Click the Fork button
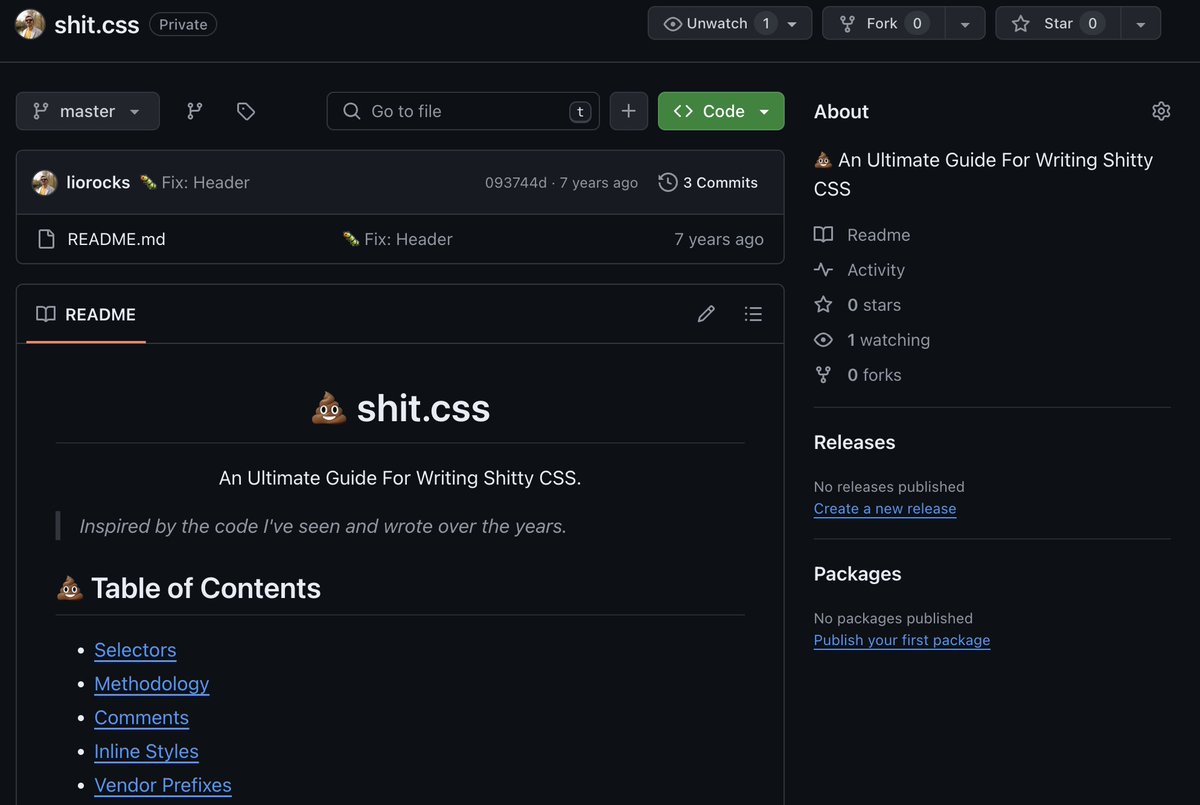Viewport: 1200px width, 805px height. 883,23
